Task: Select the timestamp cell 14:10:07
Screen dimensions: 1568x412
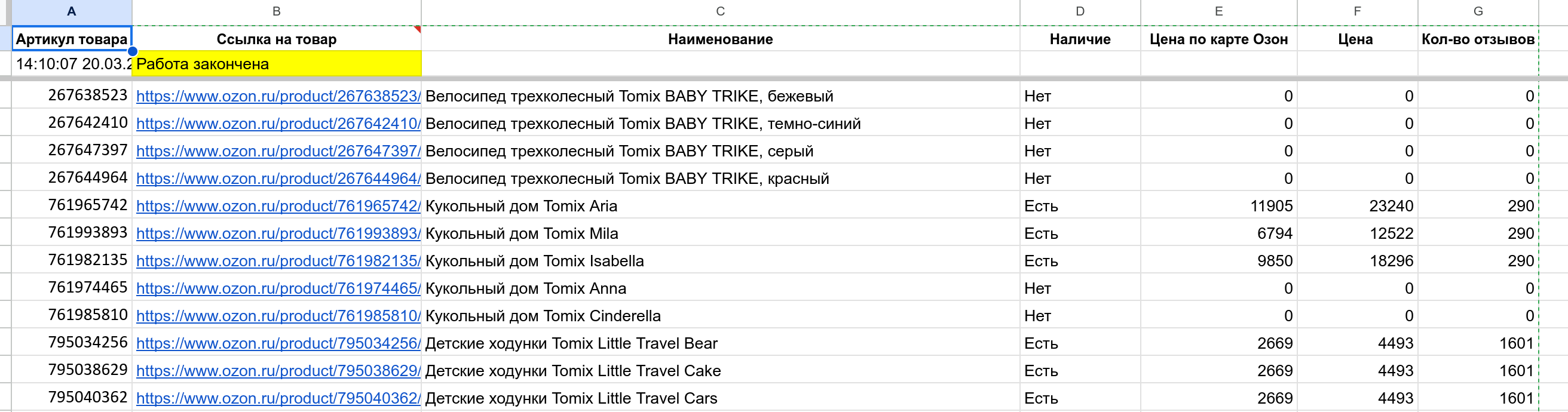Action: click(x=72, y=64)
